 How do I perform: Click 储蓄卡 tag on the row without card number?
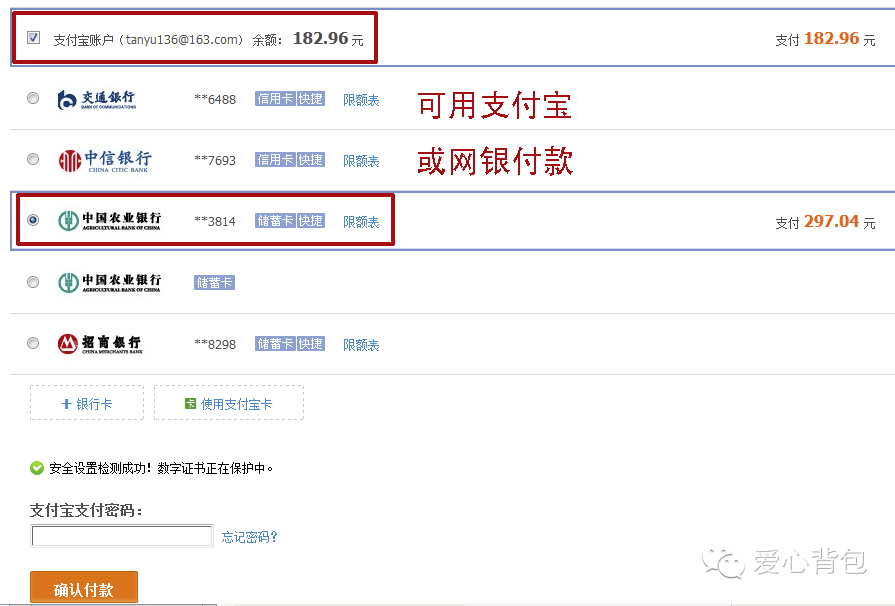(x=214, y=282)
